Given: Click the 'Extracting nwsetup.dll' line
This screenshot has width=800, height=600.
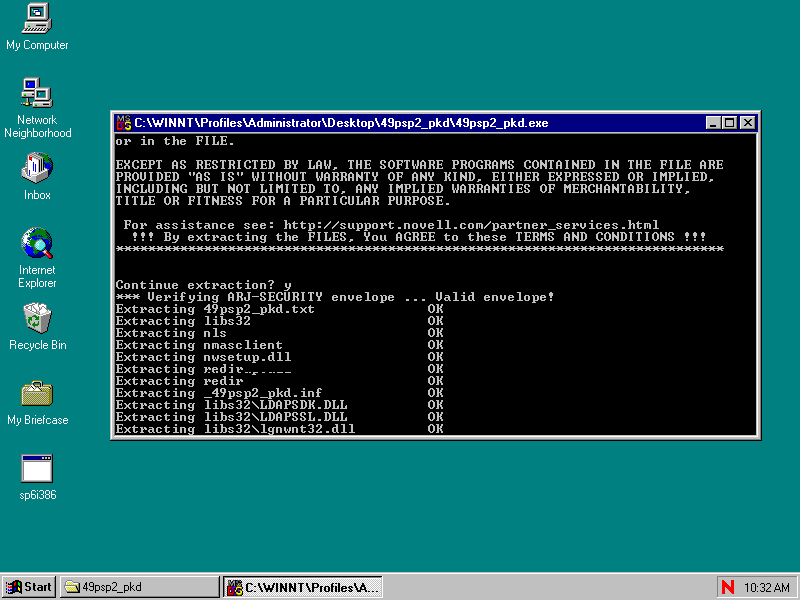Looking at the screenshot, I should [x=279, y=357].
